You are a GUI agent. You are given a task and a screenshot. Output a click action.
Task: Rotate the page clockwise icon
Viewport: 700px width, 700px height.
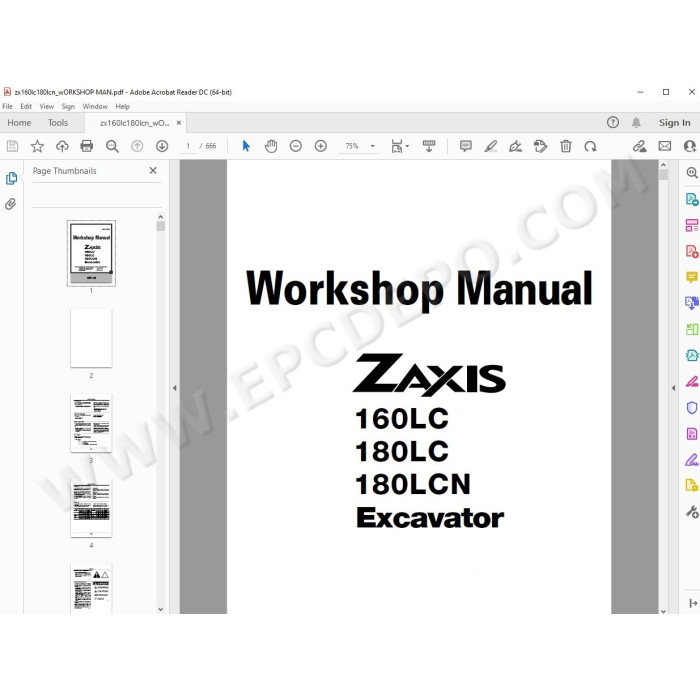click(x=590, y=146)
